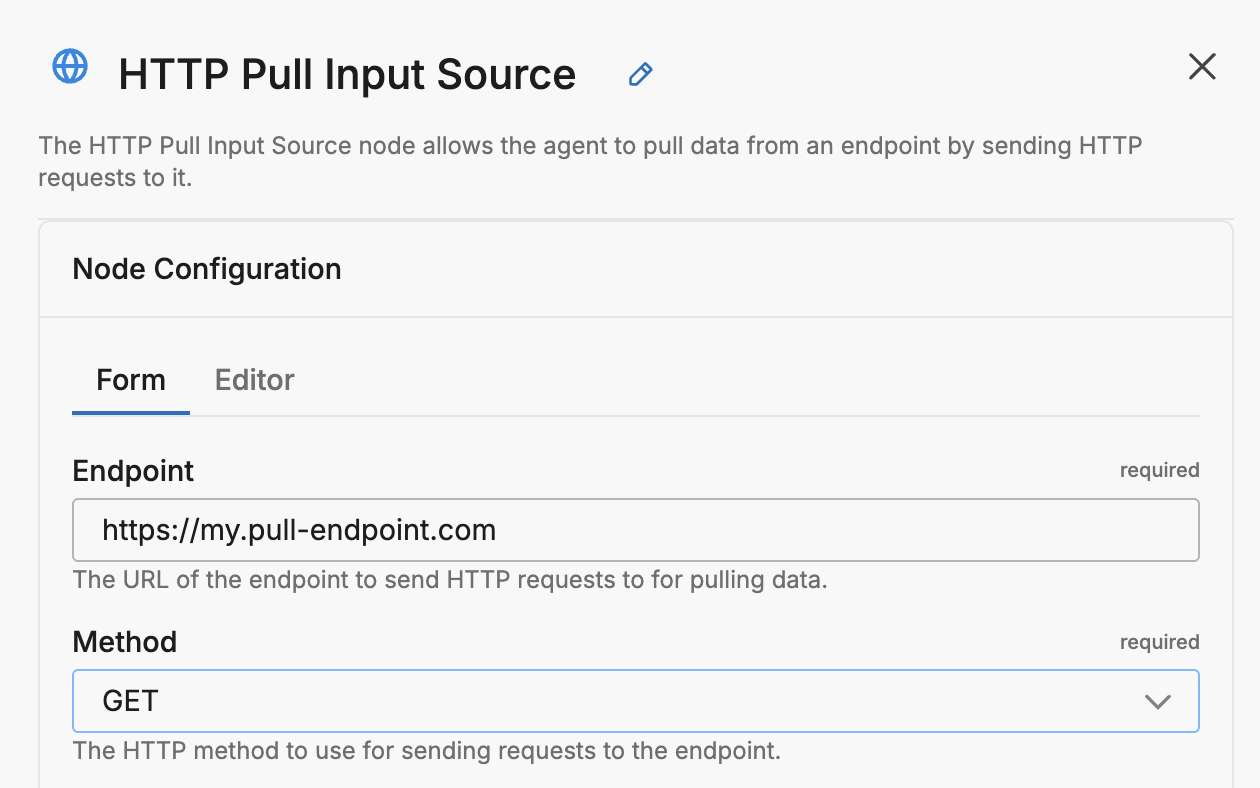Click the Method help text about the HTTP method
1260x788 pixels.
(427, 751)
